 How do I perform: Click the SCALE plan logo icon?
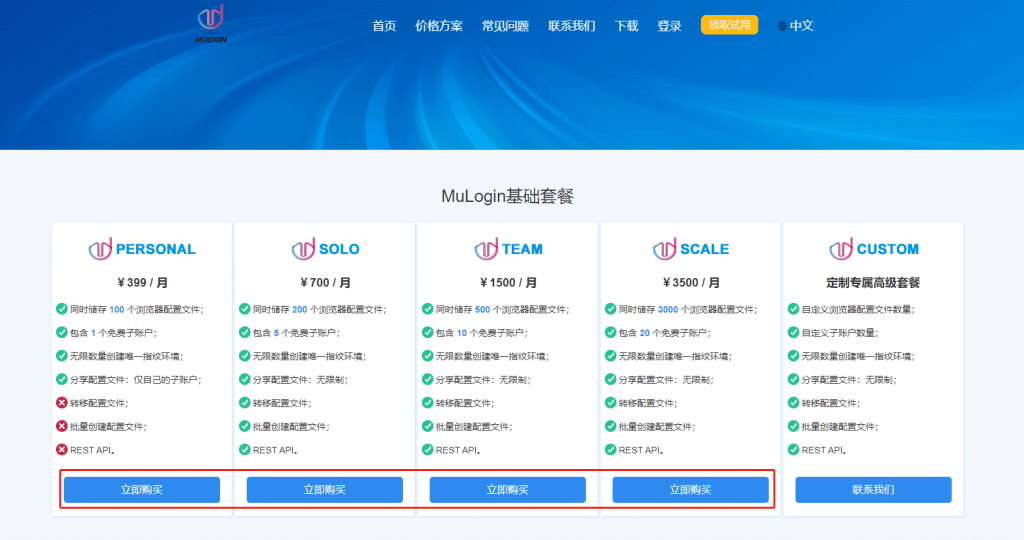pos(664,249)
